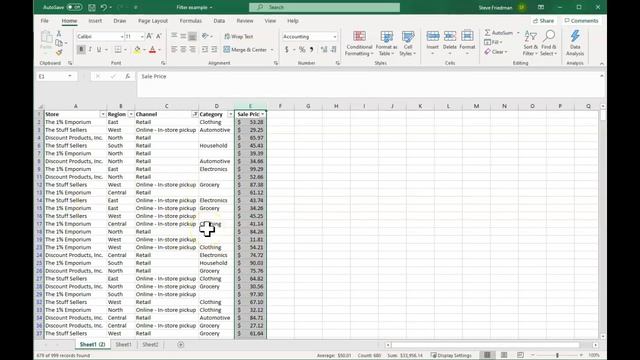Screen dimensions: 640x360
Task: Open the Clear dropdown
Action: [496, 52]
